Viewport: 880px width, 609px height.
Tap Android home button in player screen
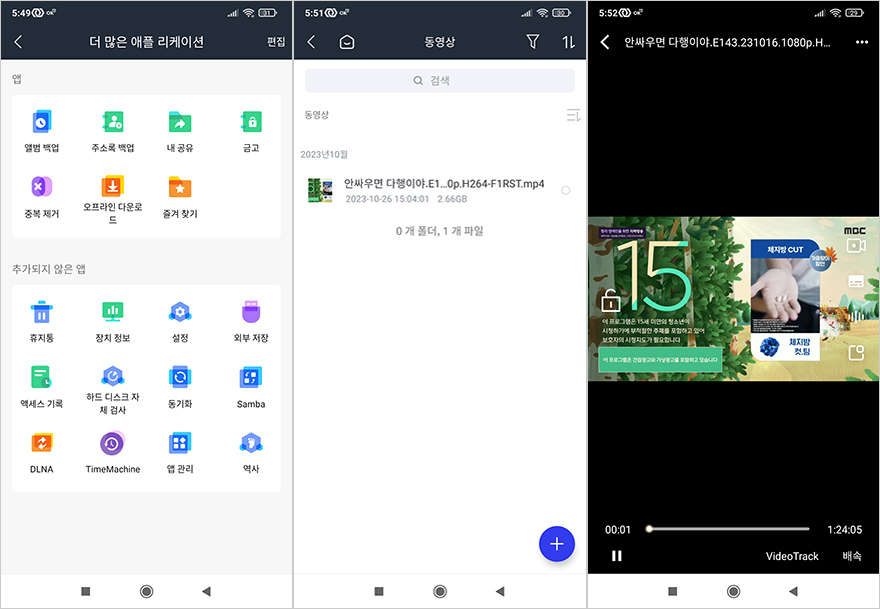(734, 591)
